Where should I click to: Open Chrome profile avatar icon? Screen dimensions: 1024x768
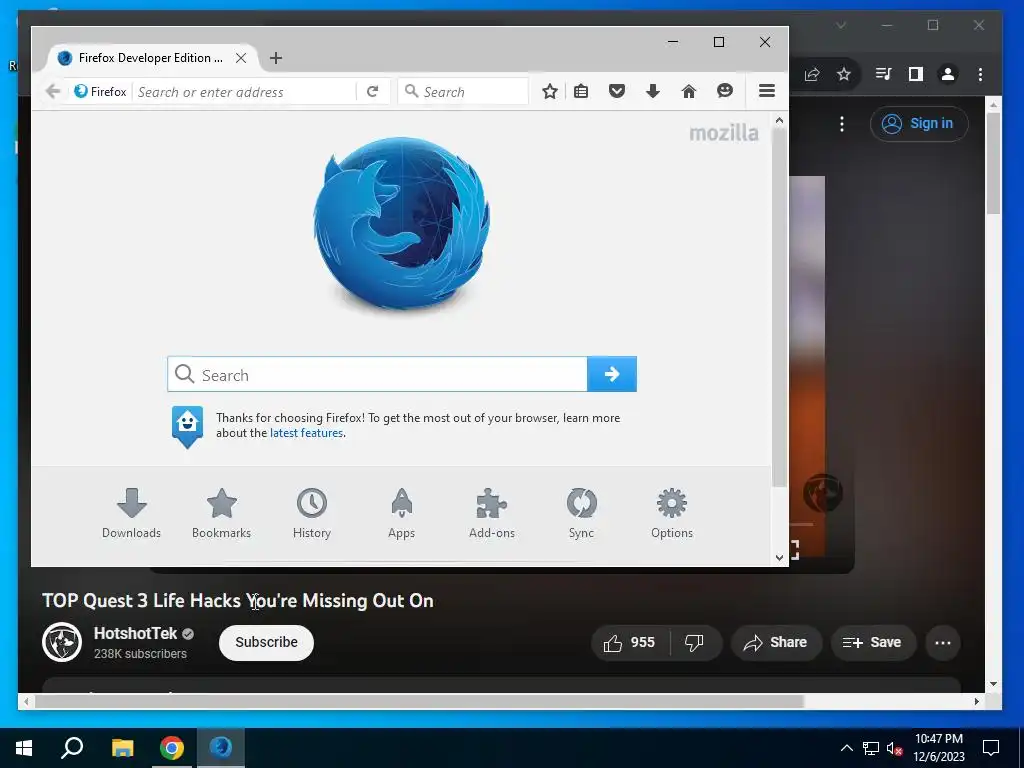click(948, 74)
